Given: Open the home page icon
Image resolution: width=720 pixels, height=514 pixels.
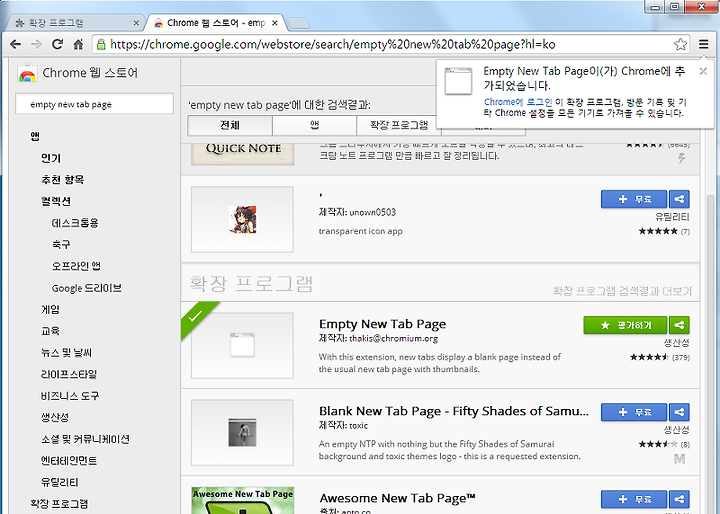Looking at the screenshot, I should pyautogui.click(x=78, y=44).
